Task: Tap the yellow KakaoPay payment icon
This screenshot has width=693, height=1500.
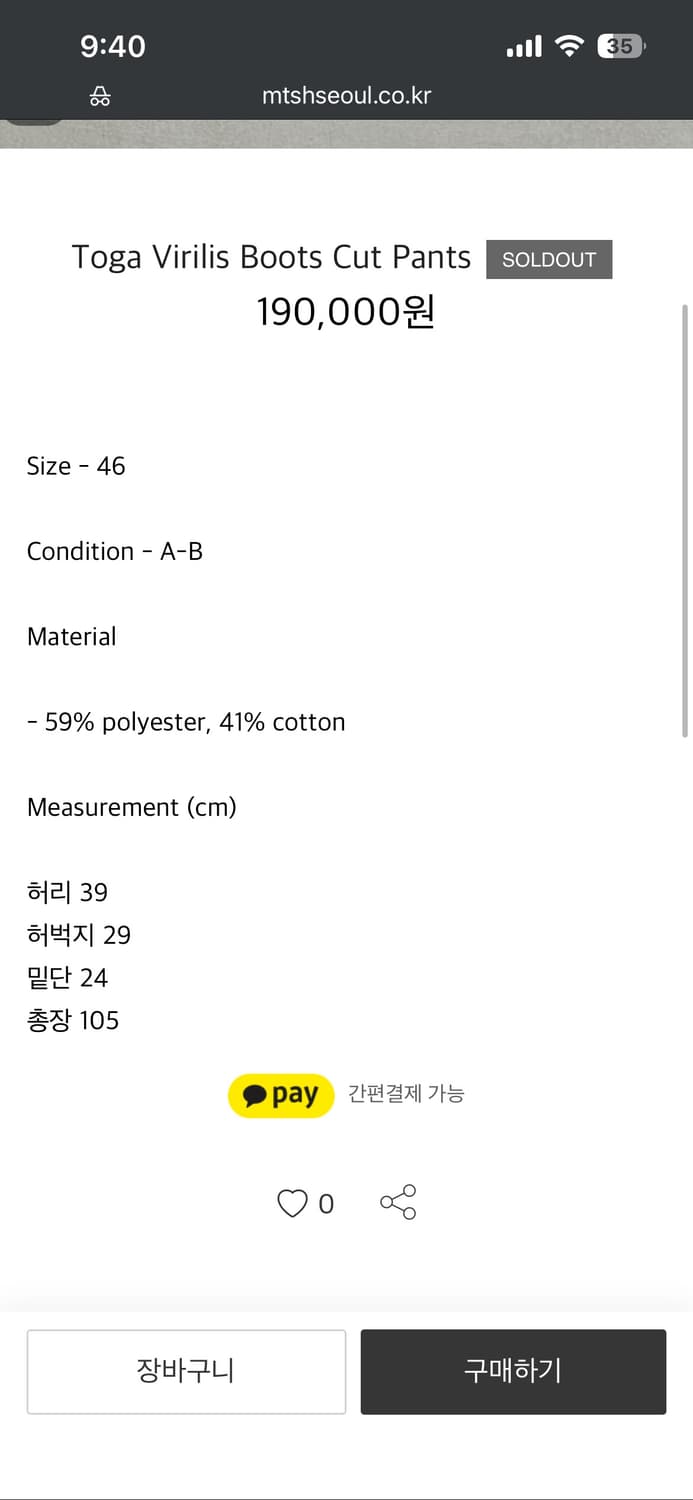Action: [280, 1095]
